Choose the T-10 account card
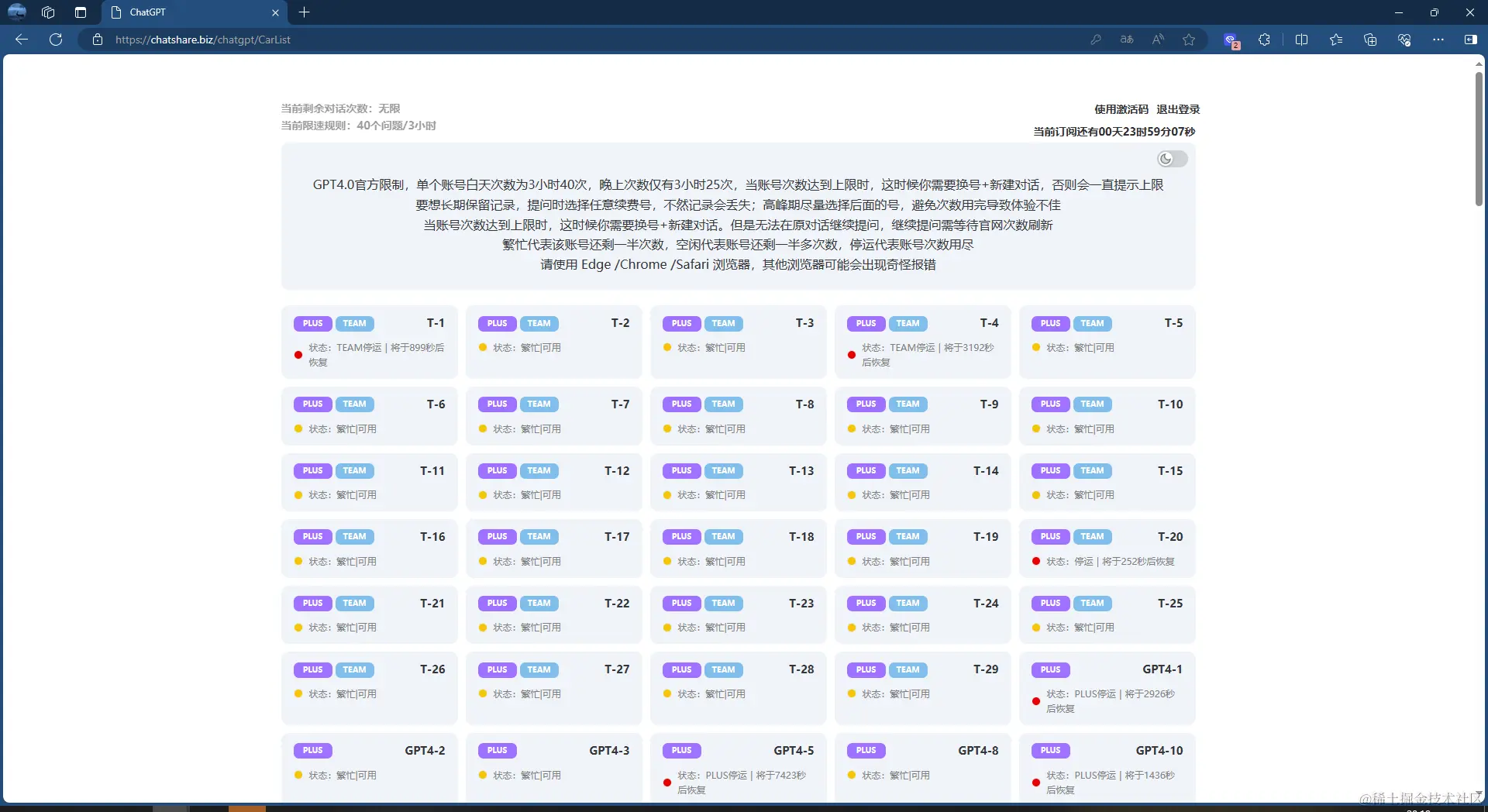The width and height of the screenshot is (1488, 812). [1107, 416]
